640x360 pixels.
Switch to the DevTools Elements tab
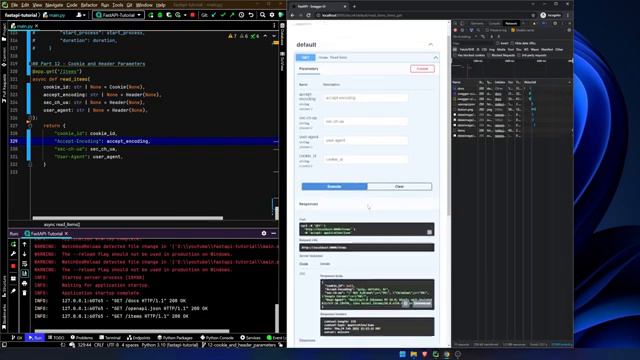click(x=477, y=23)
